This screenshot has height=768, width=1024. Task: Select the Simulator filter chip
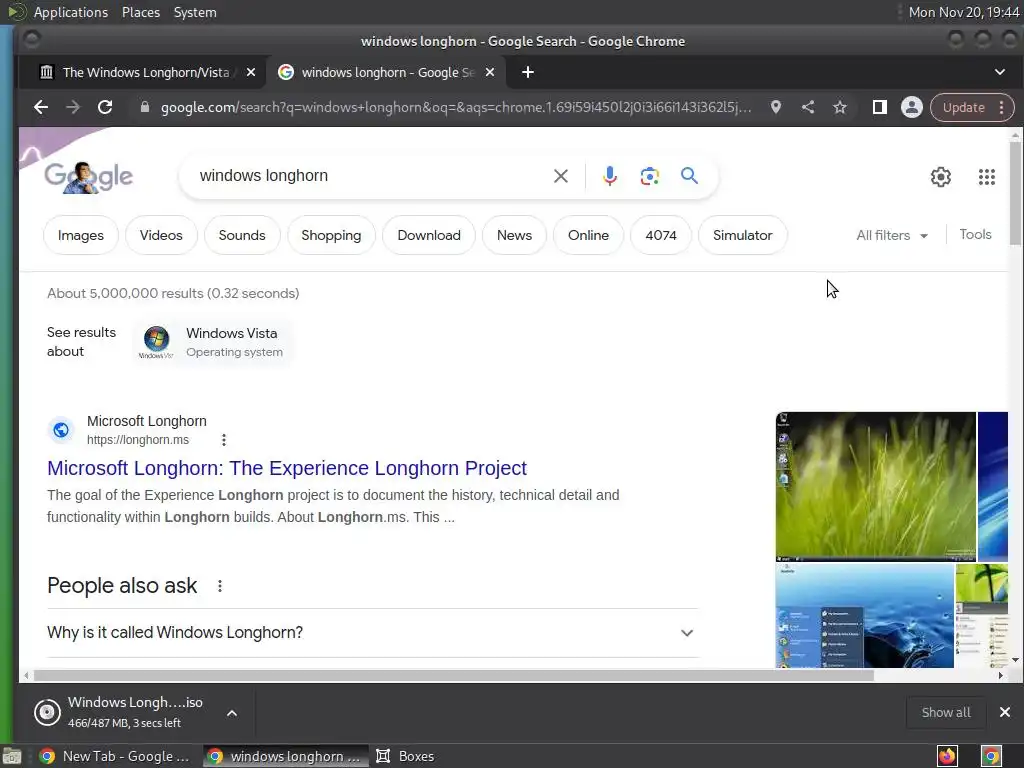coord(743,235)
